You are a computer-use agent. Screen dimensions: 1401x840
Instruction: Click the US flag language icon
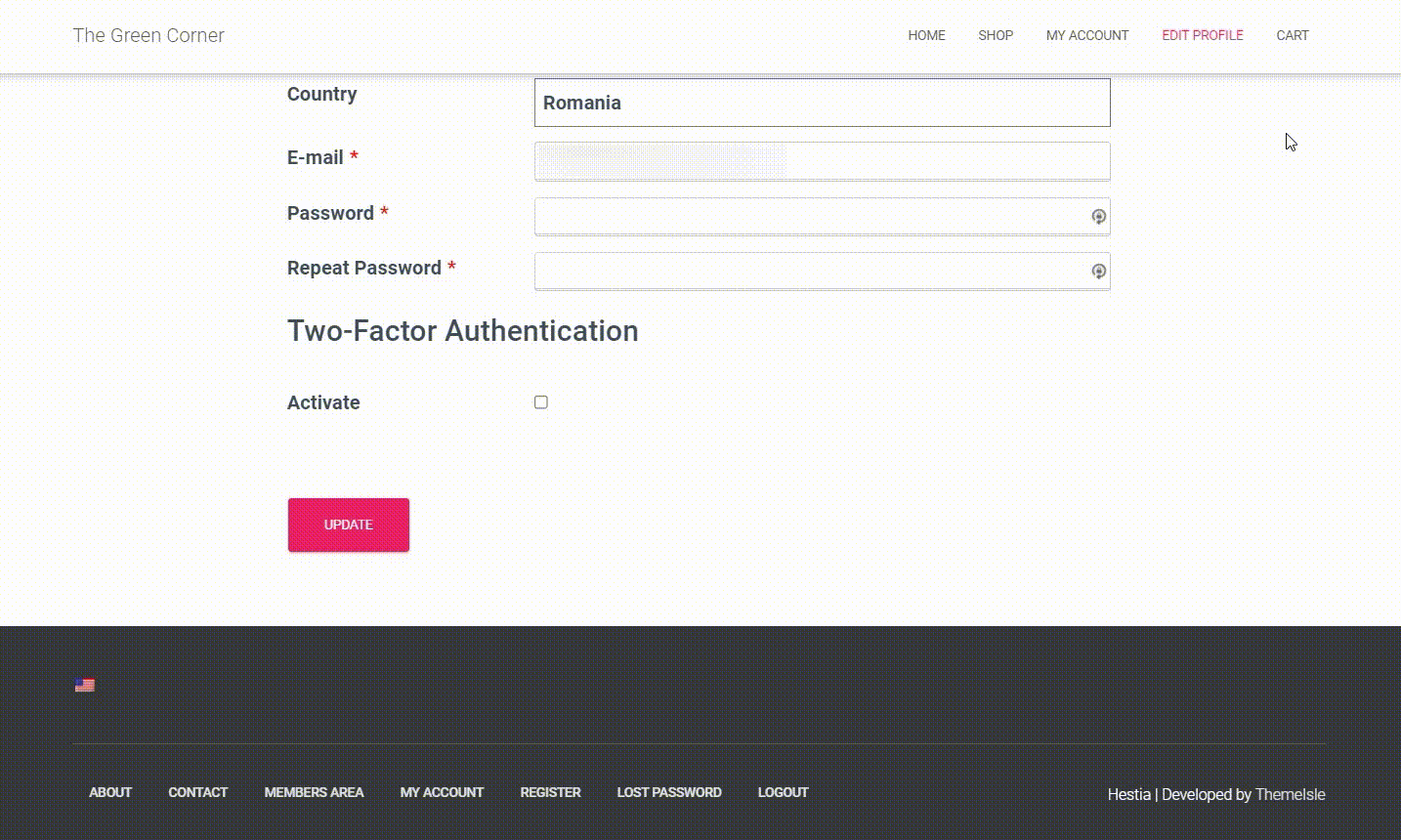coord(85,685)
